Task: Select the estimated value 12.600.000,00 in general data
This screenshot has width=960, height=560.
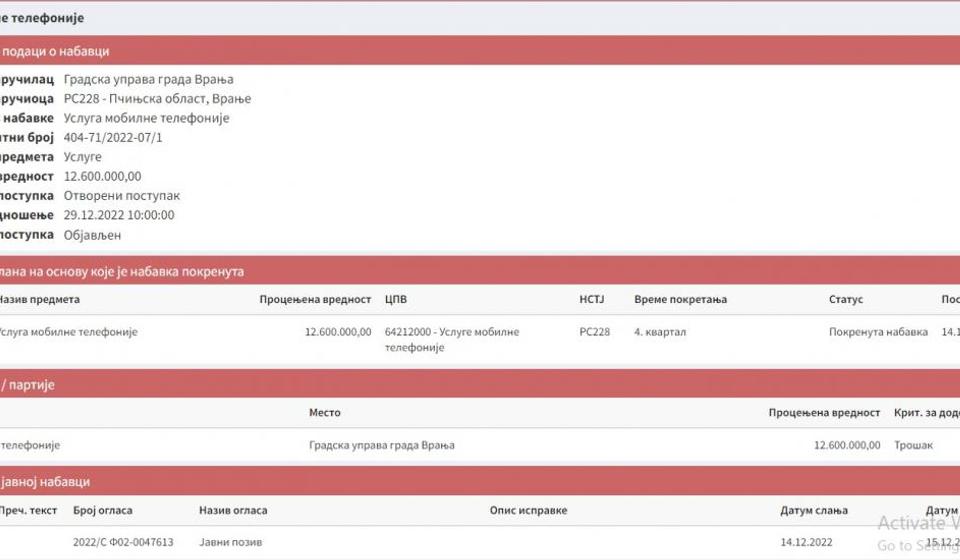Action: tap(102, 176)
